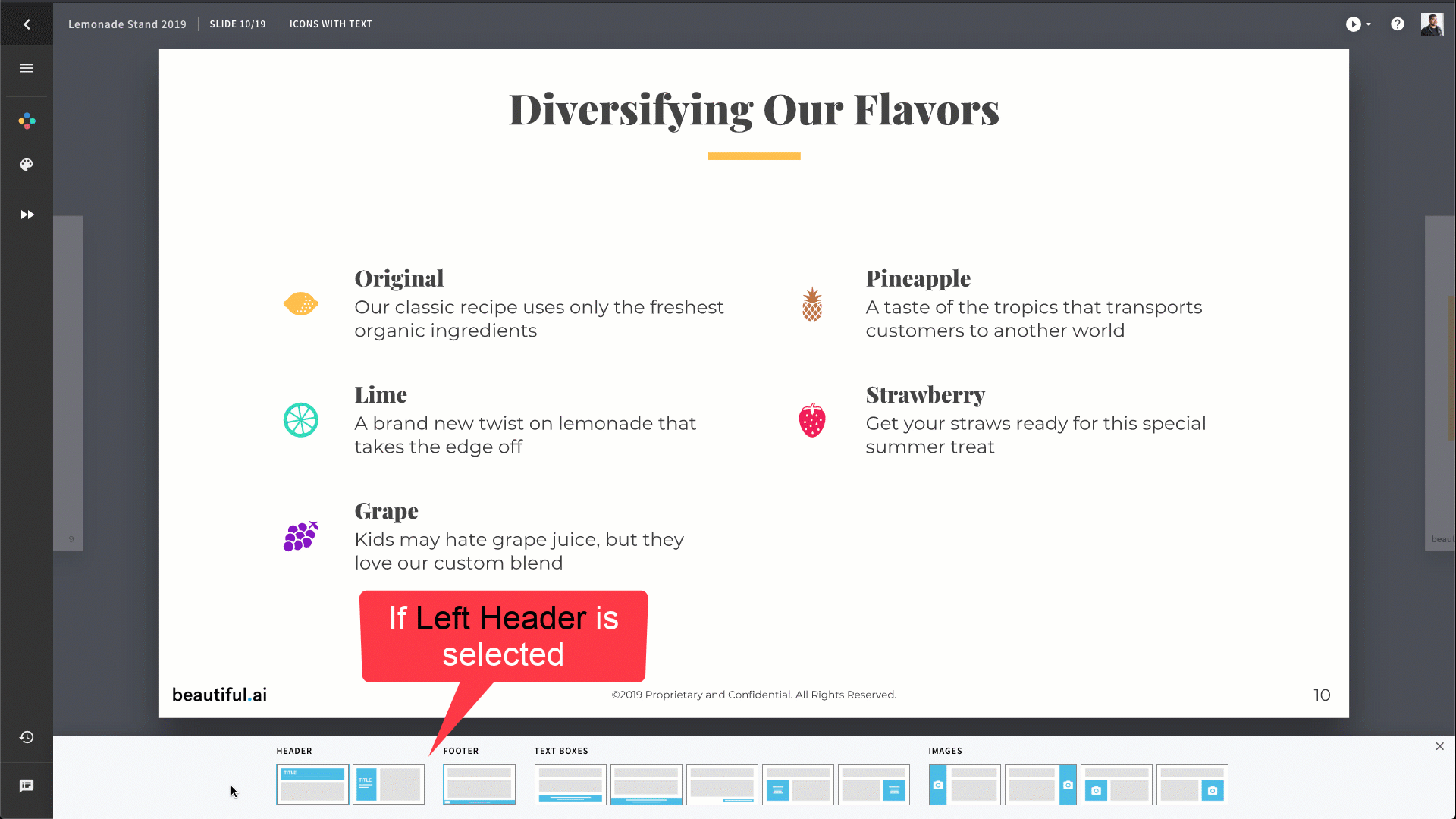Click the Footer layout thumbnail option
The height and width of the screenshot is (819, 1456).
tap(479, 785)
